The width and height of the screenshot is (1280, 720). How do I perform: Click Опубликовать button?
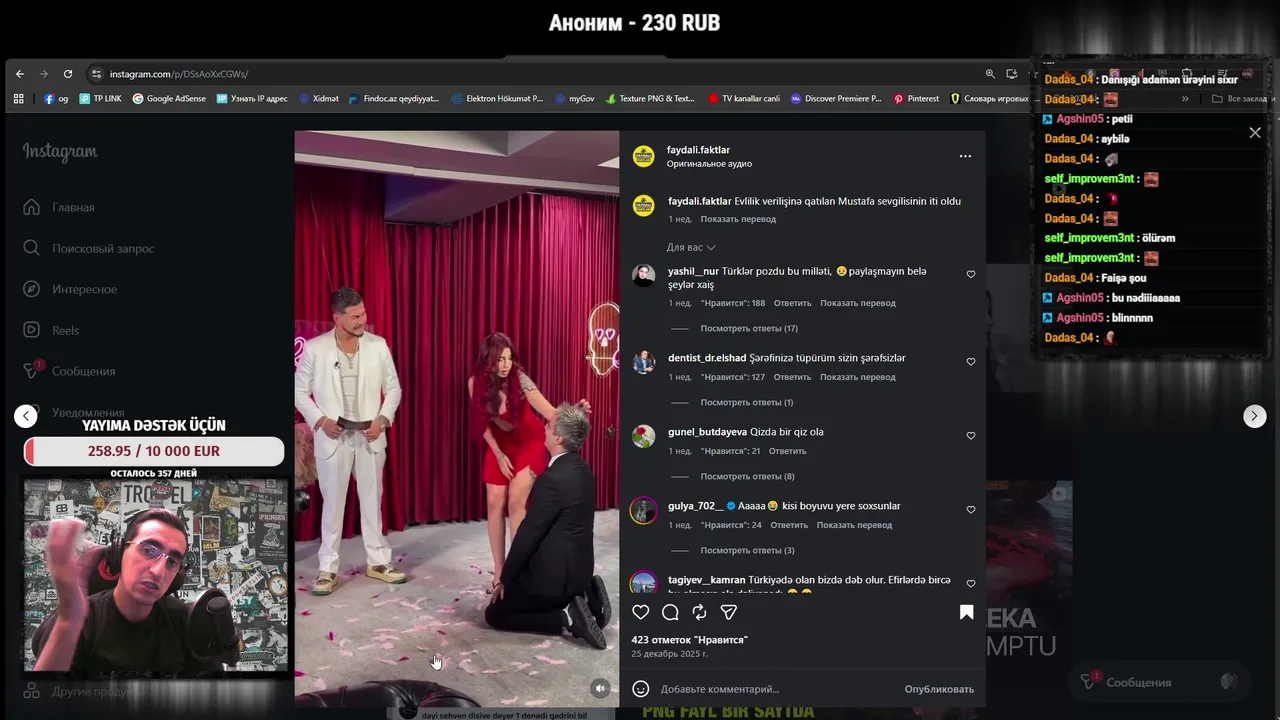pos(939,689)
